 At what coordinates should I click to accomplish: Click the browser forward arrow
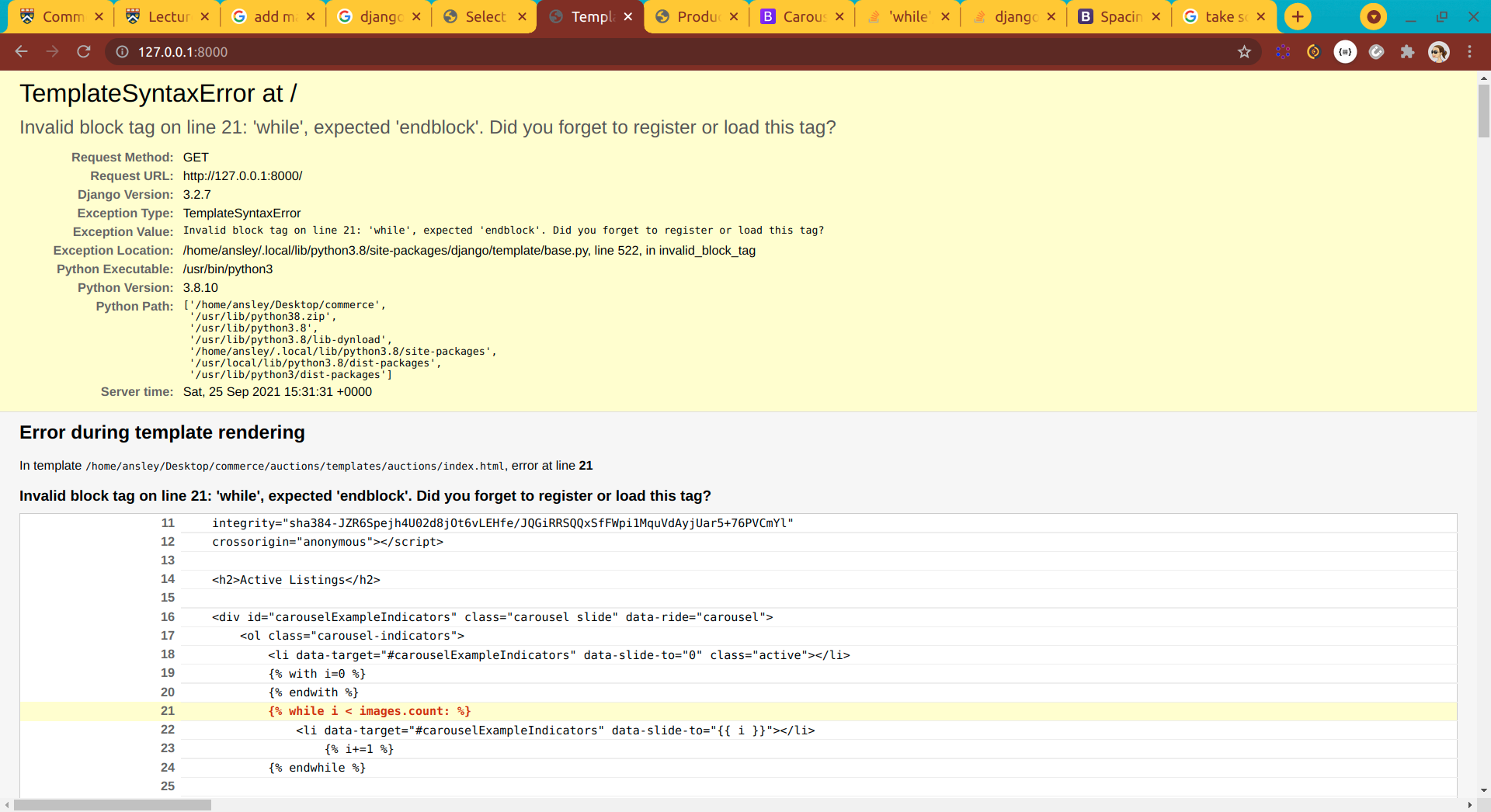52,52
